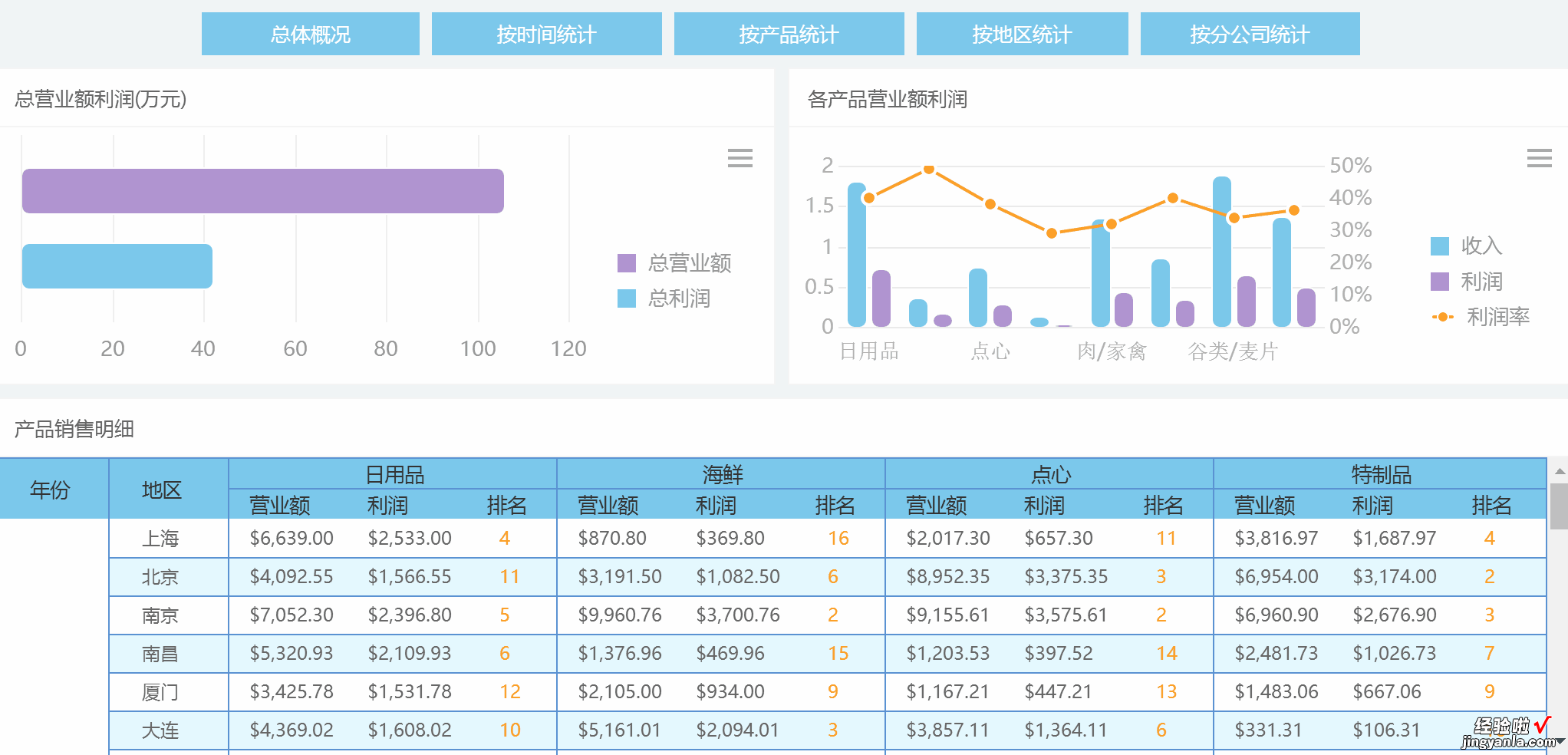Screen dimensions: 1568x755
Task: Select the 北京 row label
Action: 160,577
